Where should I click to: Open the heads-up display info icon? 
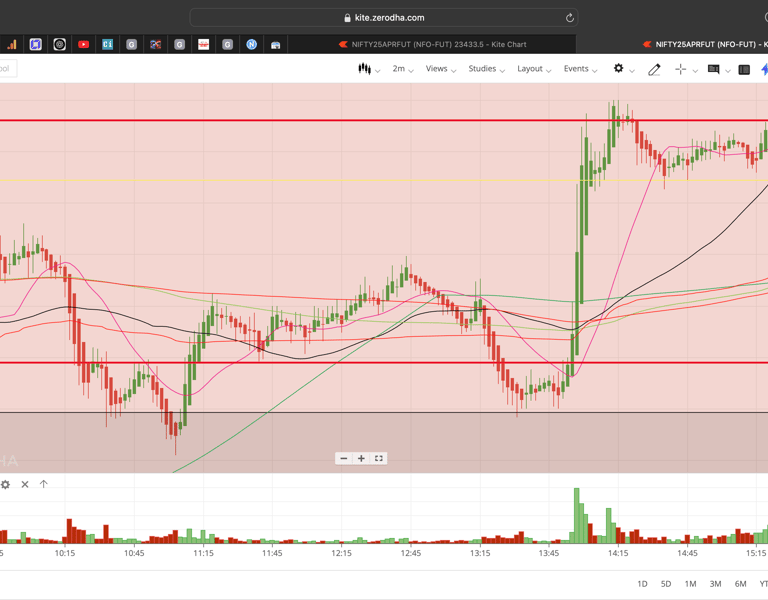pyautogui.click(x=714, y=70)
